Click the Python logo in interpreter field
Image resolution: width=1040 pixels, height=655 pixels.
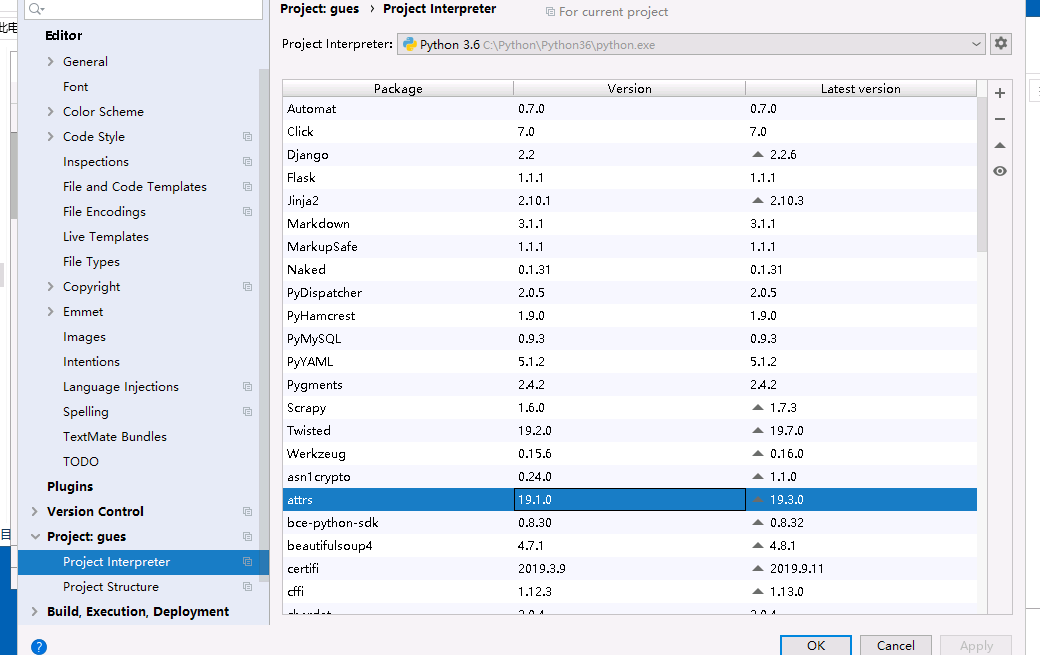(x=409, y=44)
